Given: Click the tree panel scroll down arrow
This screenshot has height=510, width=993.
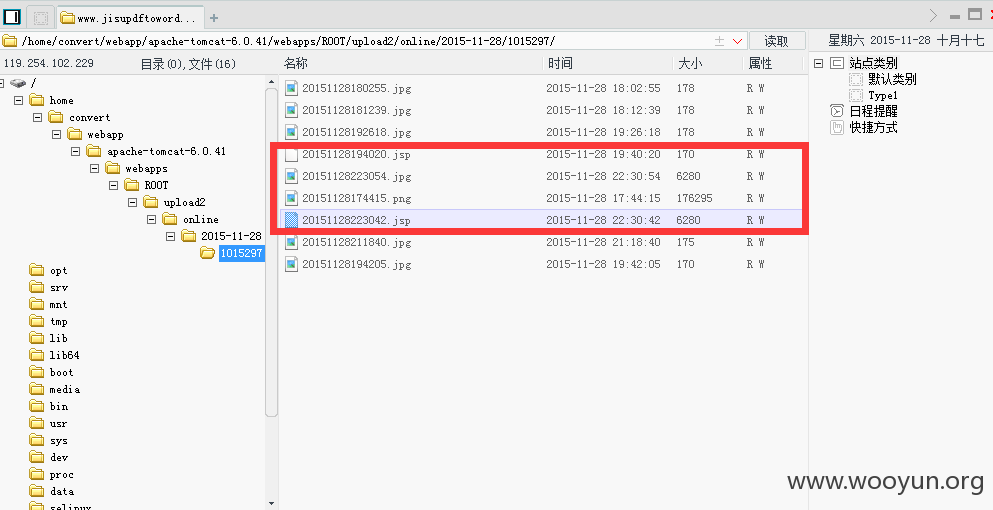Looking at the screenshot, I should 272,504.
